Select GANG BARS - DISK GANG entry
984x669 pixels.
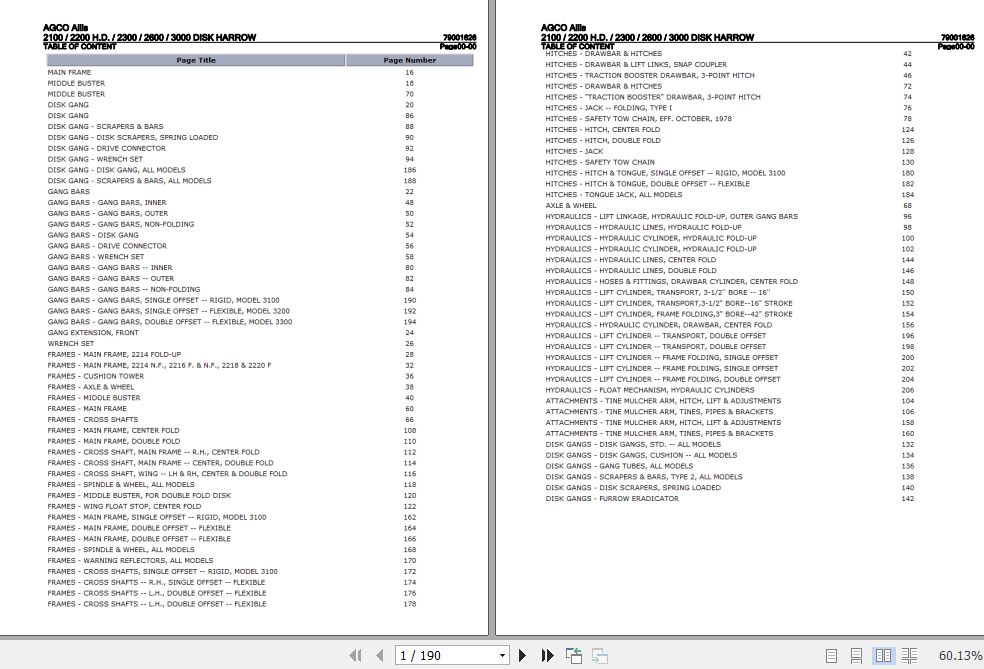pyautogui.click(x=93, y=235)
